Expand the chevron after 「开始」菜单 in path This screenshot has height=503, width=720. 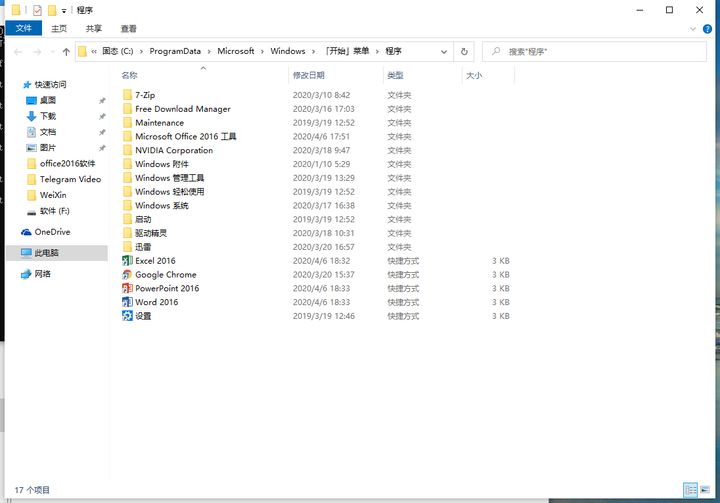[377, 51]
